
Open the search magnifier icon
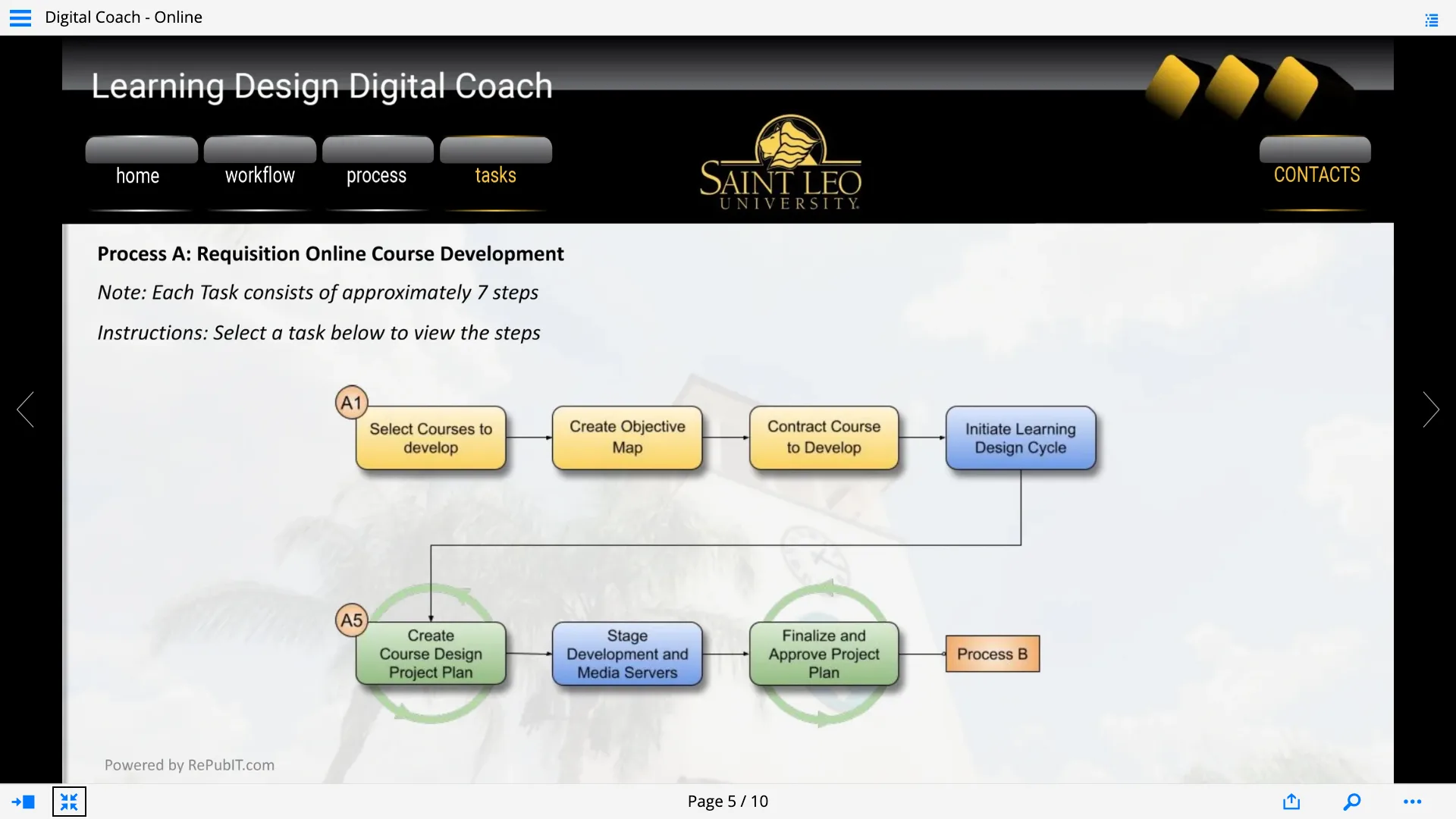1351,802
